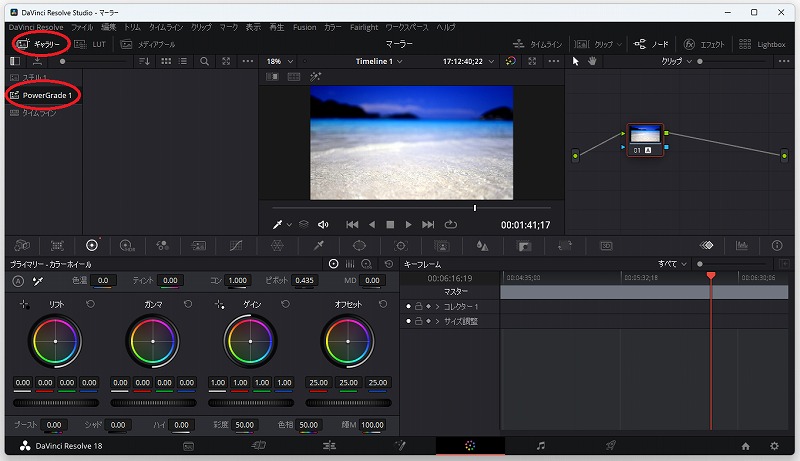
Task: Select the arrow pointer tool in node editor
Action: click(x=576, y=61)
